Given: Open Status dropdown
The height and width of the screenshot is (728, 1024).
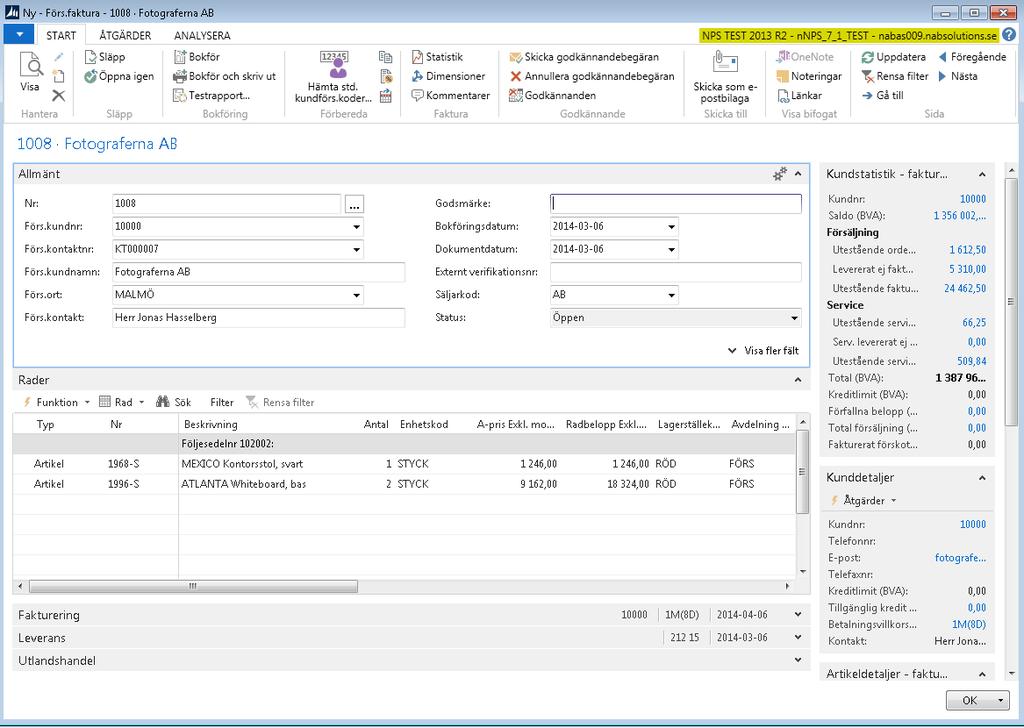Looking at the screenshot, I should click(794, 318).
